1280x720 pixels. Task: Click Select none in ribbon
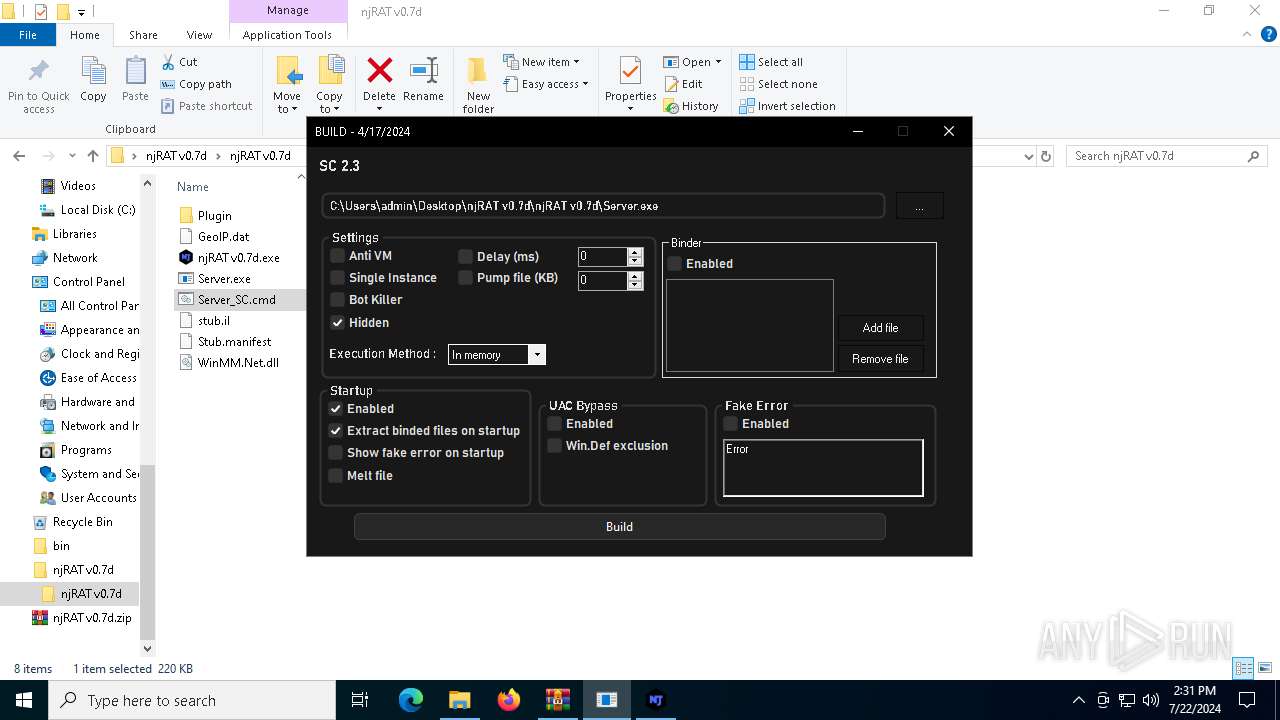(778, 84)
